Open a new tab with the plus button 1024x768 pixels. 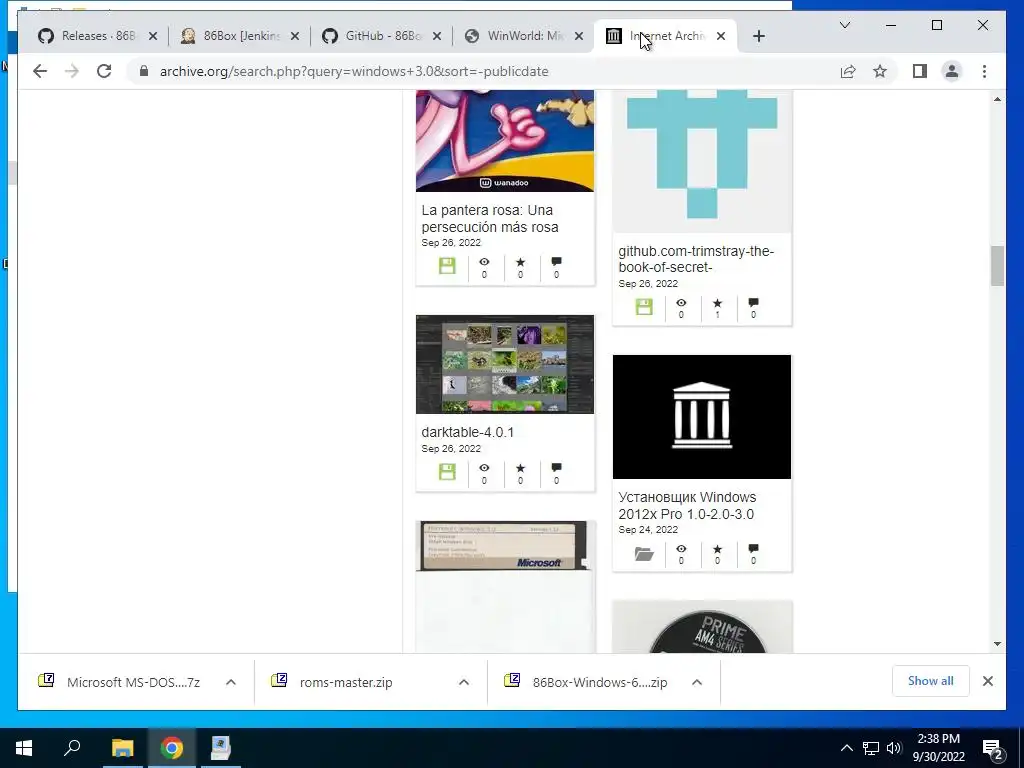[x=758, y=36]
